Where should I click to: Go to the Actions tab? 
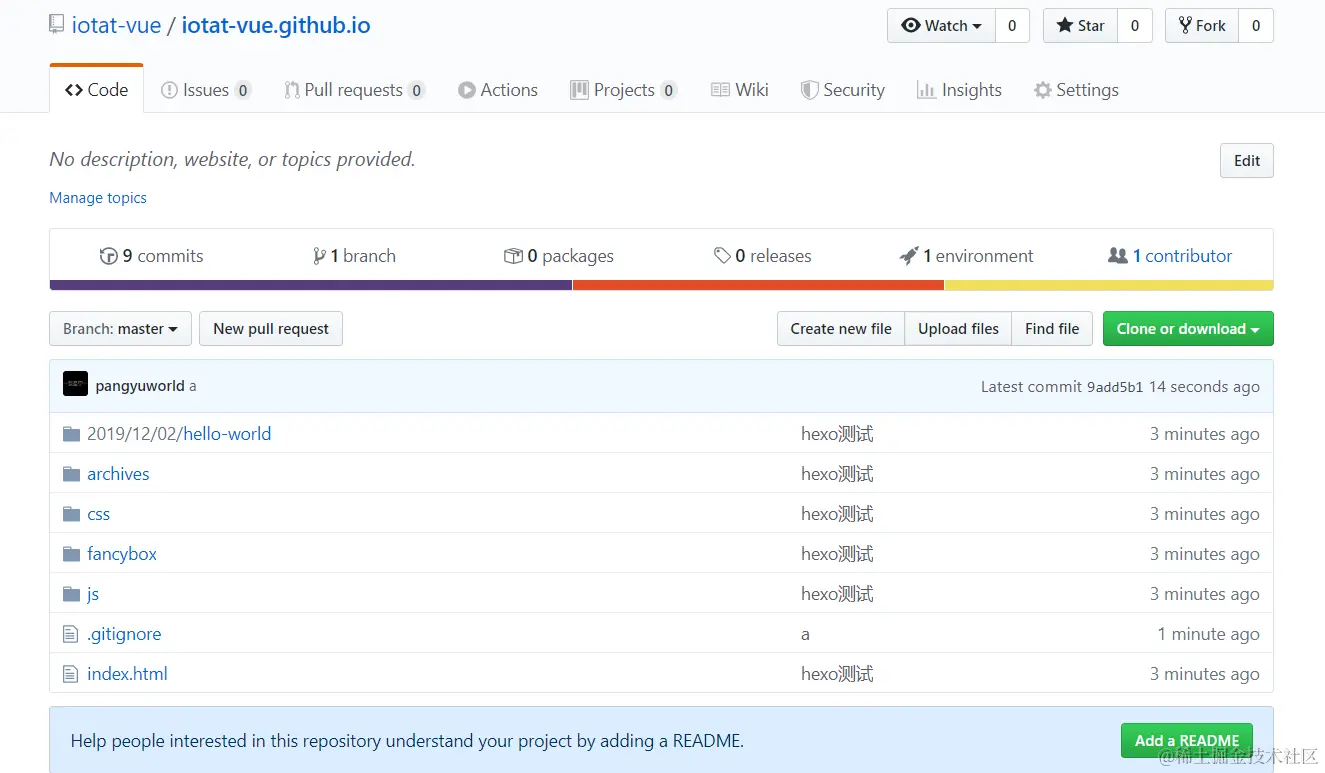pos(498,90)
